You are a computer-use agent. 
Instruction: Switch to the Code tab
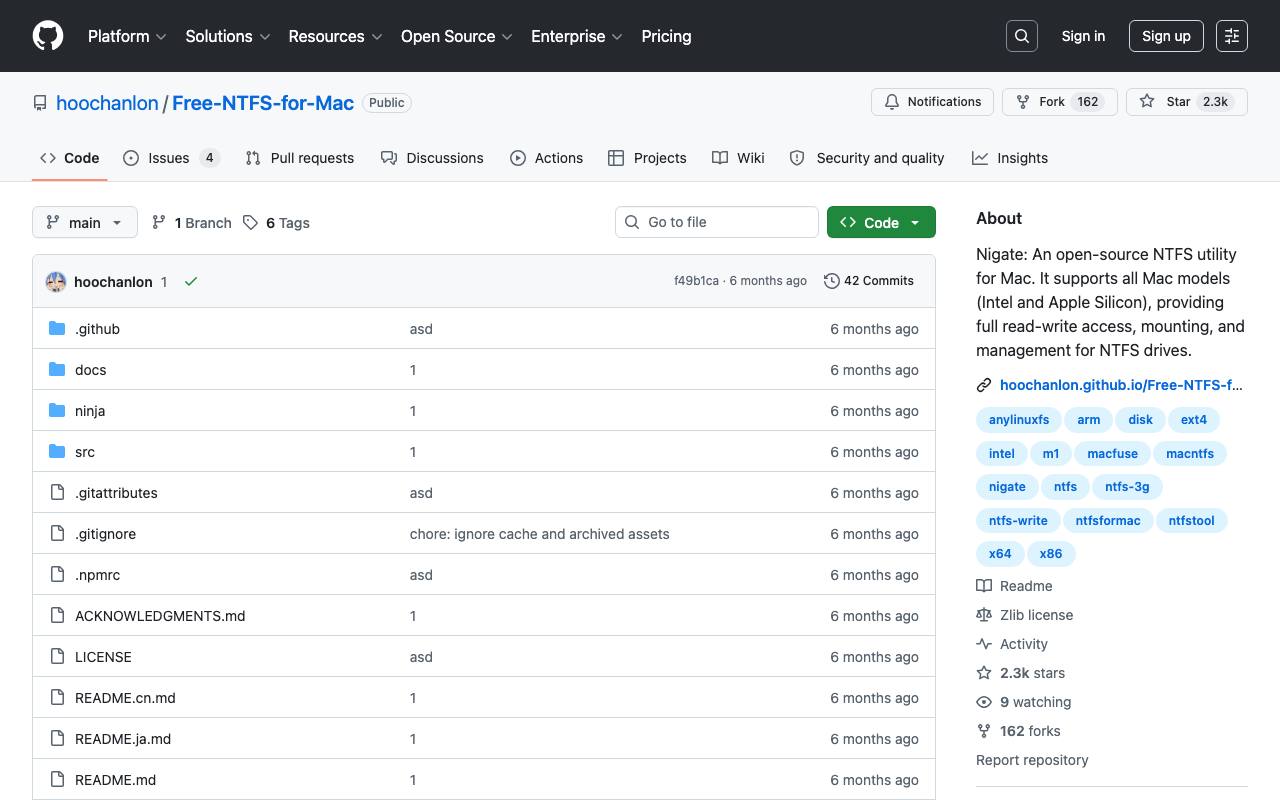(70, 158)
